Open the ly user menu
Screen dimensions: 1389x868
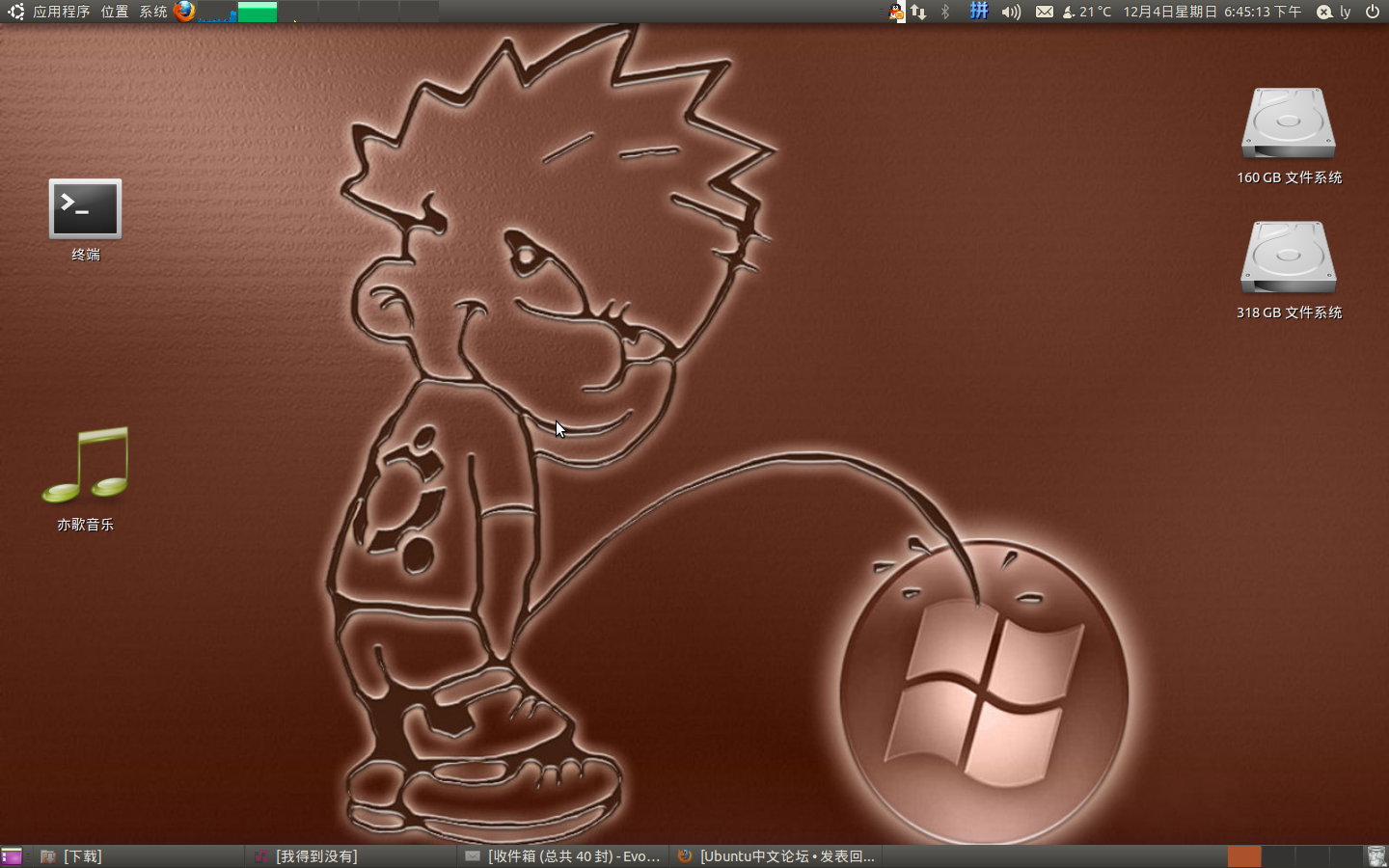pyautogui.click(x=1346, y=12)
